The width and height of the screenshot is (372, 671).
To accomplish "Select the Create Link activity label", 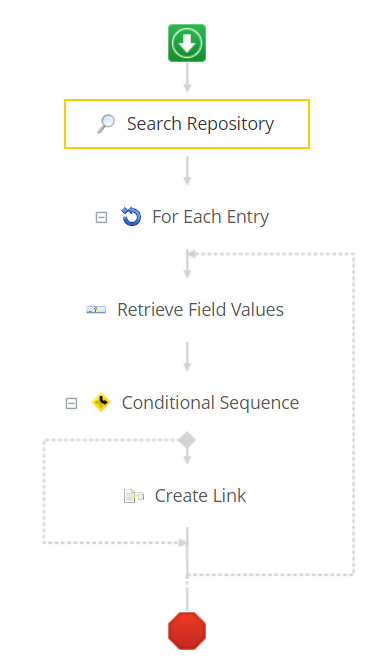I will pos(200,496).
